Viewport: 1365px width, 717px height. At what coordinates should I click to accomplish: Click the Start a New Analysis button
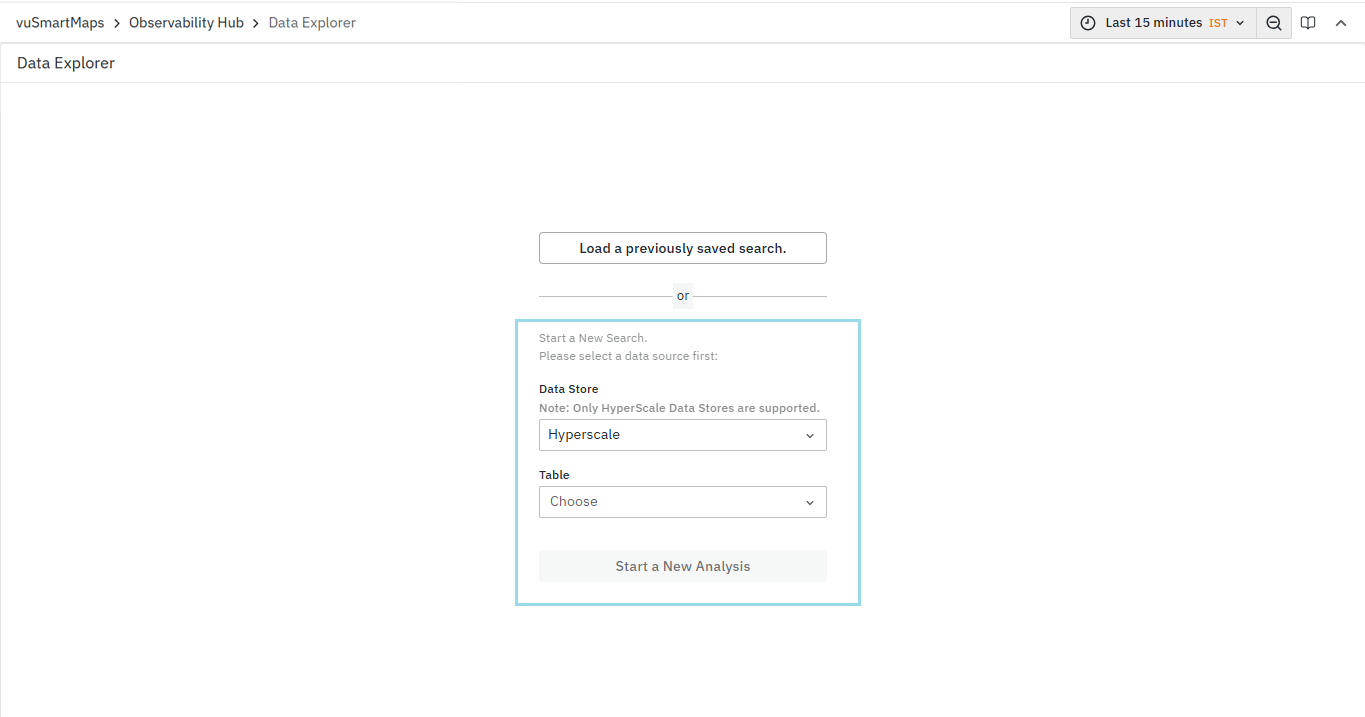point(682,566)
